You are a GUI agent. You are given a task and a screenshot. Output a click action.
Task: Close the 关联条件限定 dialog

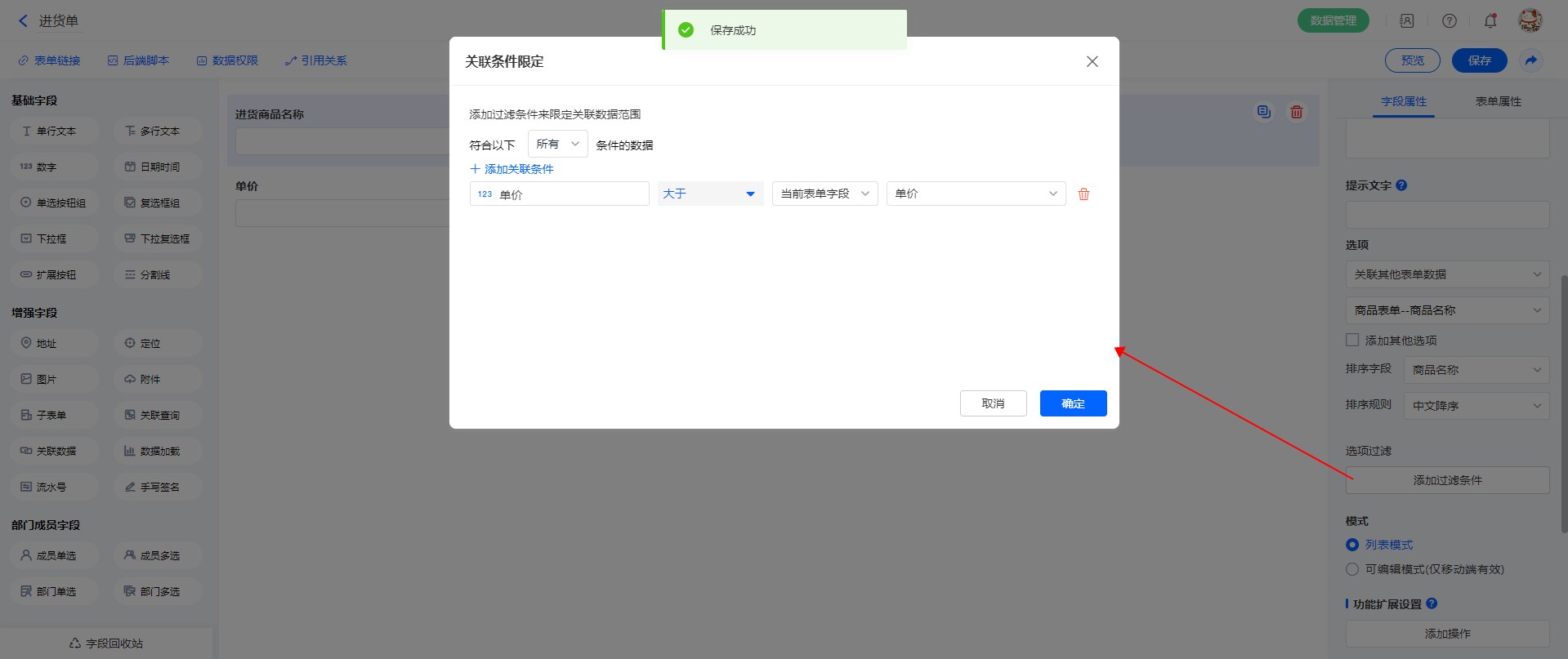[x=1092, y=62]
